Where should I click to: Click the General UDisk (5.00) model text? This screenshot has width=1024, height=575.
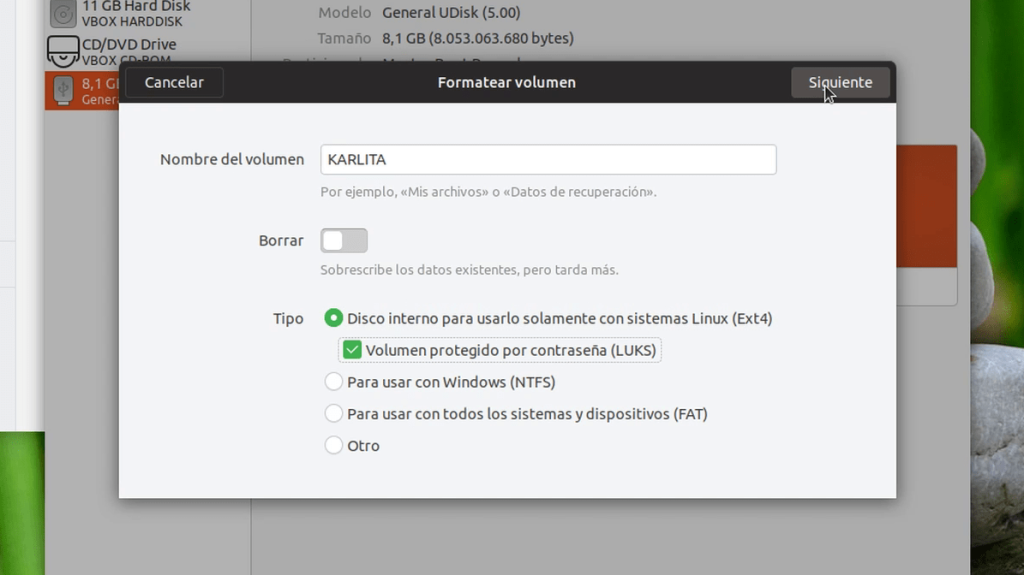click(x=451, y=12)
